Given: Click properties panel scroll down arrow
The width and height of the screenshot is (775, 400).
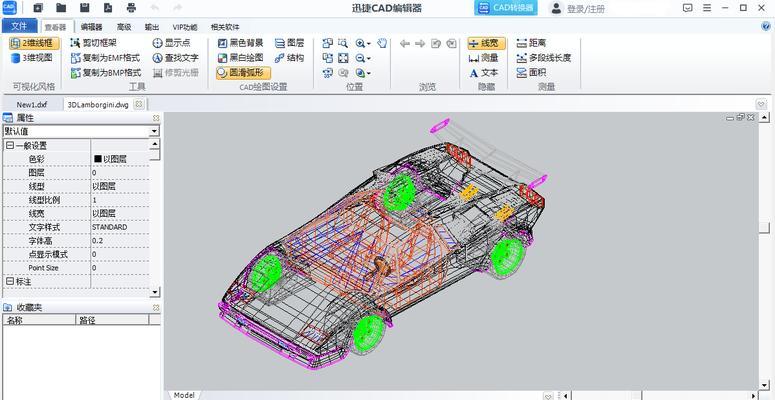Looking at the screenshot, I should [155, 292].
